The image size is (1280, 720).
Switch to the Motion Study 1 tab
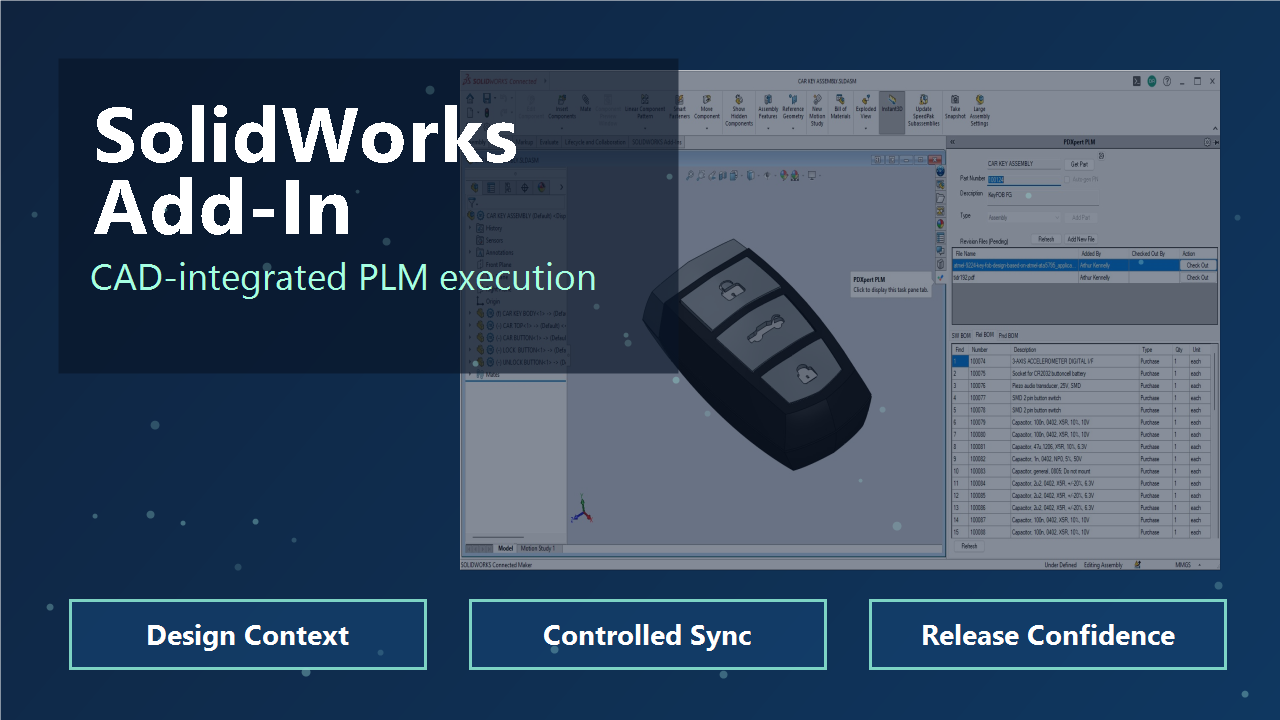point(539,548)
